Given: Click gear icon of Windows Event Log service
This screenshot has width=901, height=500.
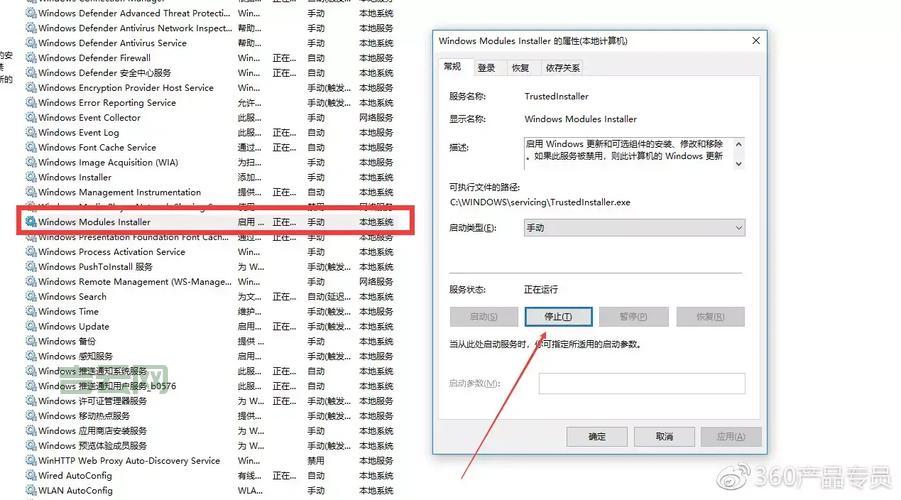Looking at the screenshot, I should [31, 133].
